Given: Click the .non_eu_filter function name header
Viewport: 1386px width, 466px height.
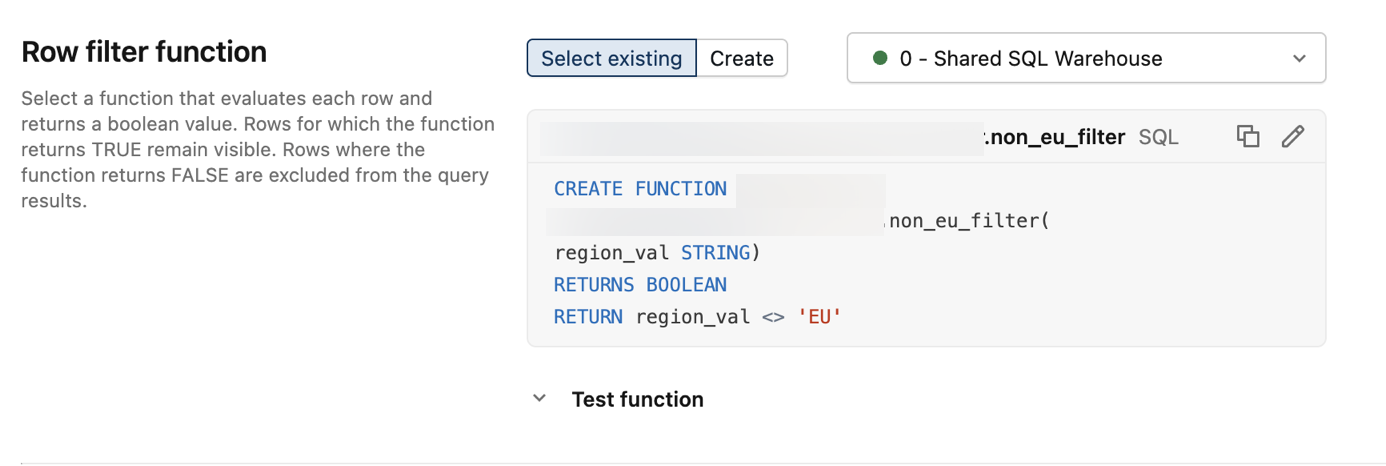Looking at the screenshot, I should coord(1054,137).
